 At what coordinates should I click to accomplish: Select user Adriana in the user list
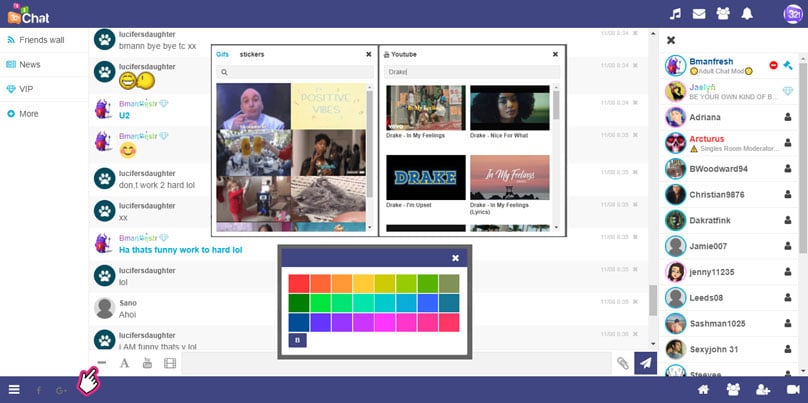tap(707, 116)
